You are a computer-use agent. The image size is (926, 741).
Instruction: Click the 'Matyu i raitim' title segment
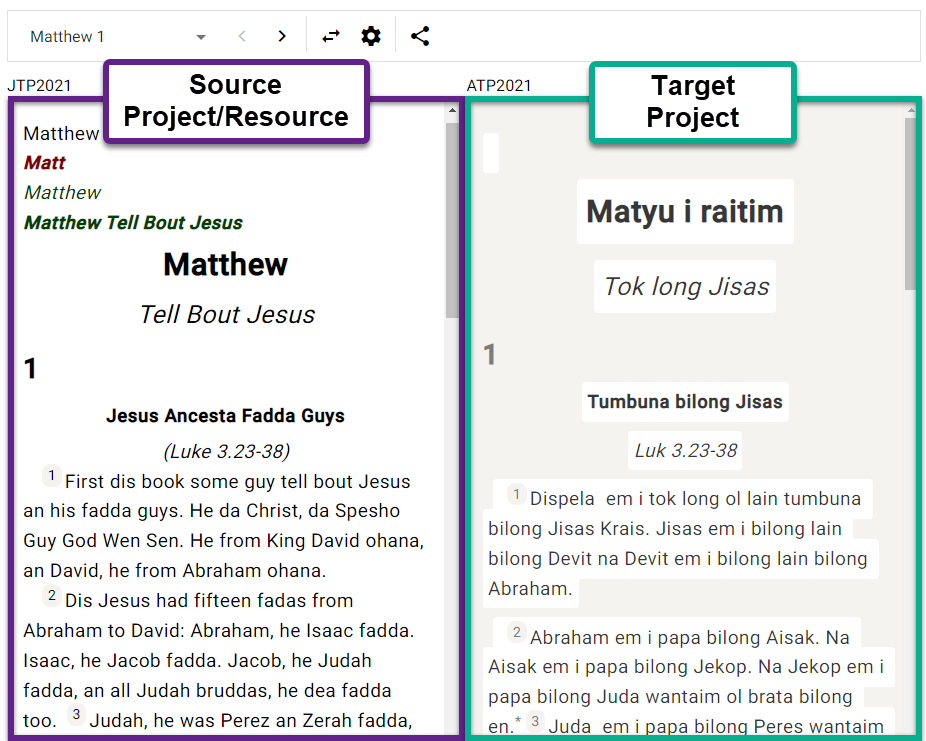point(684,212)
